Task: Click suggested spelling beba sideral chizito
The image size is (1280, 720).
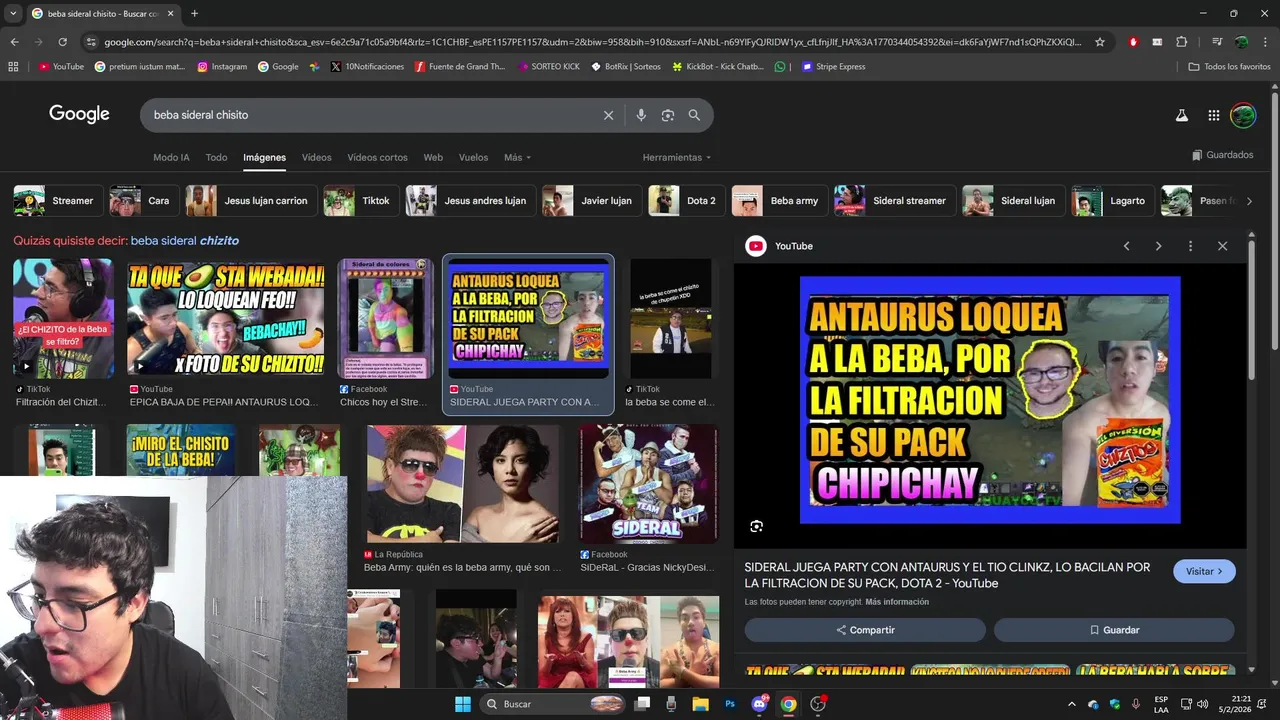Action: point(185,241)
